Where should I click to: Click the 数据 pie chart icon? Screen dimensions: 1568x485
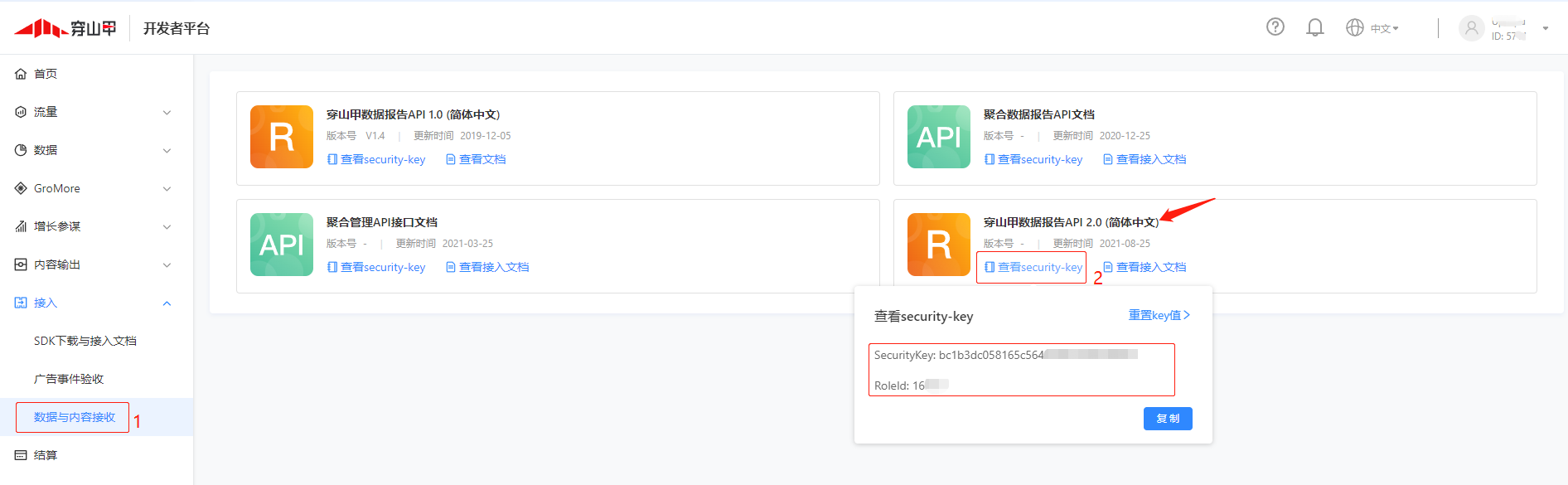coord(21,150)
